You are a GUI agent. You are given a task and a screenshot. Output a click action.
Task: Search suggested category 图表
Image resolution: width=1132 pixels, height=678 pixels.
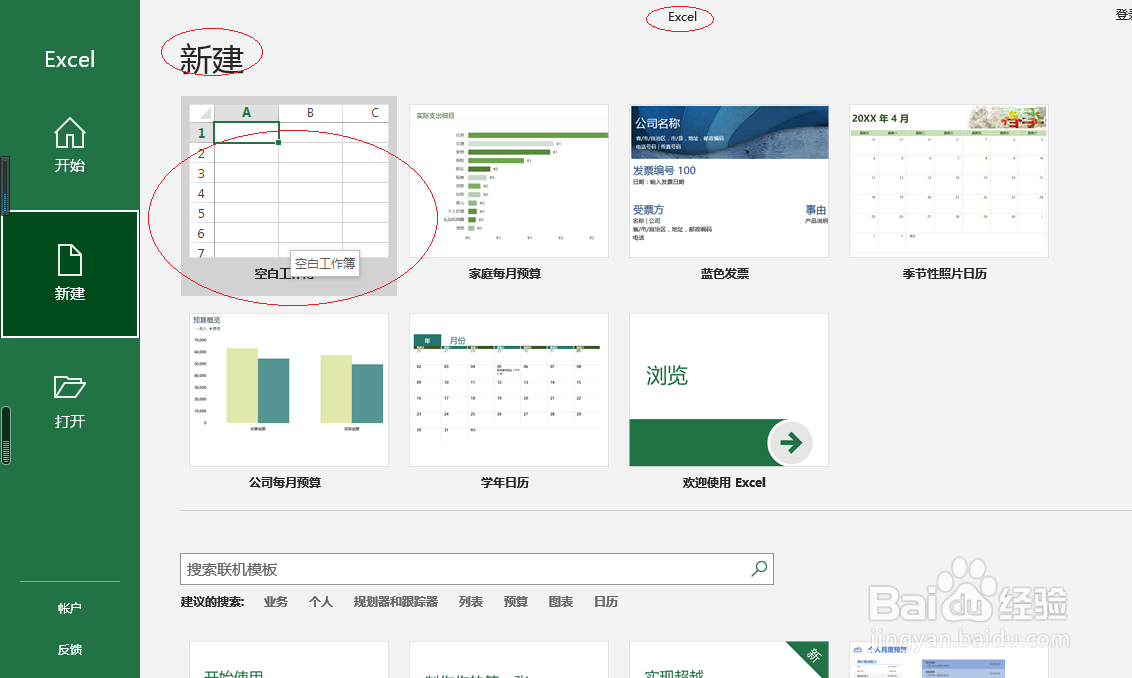coord(560,601)
